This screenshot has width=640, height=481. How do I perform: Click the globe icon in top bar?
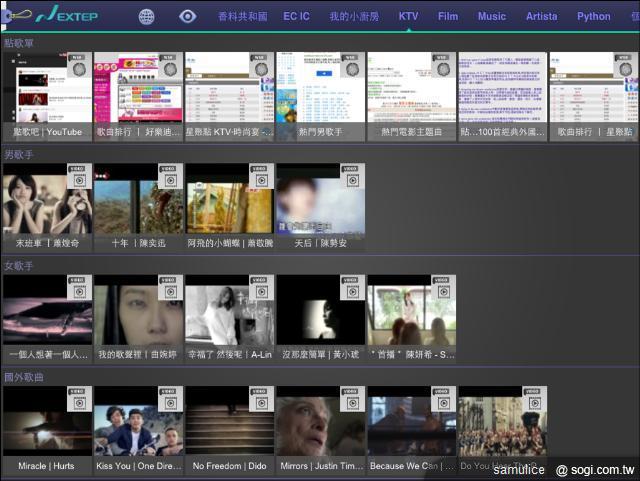coord(146,17)
